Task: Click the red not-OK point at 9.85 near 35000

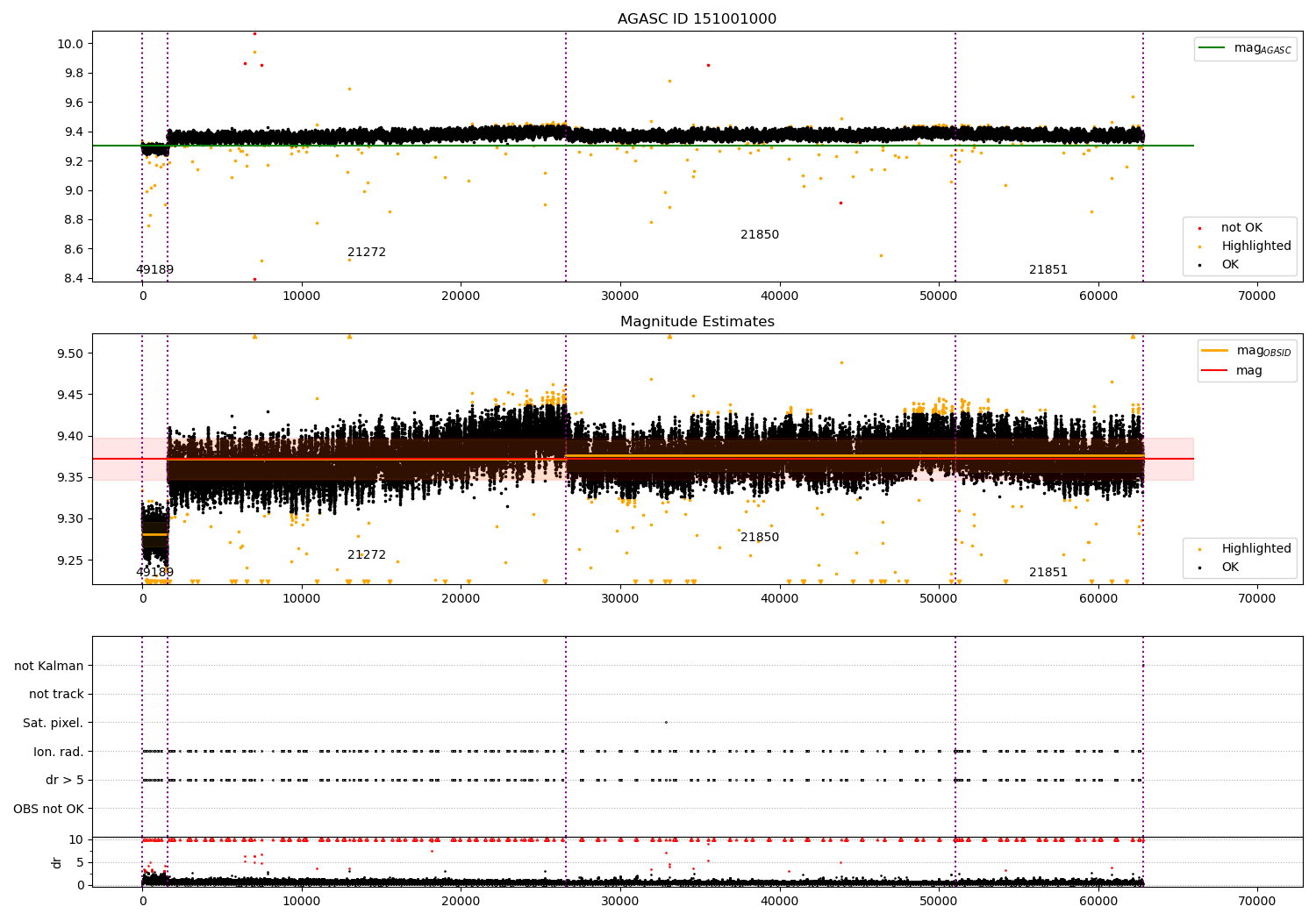Action: [x=708, y=65]
